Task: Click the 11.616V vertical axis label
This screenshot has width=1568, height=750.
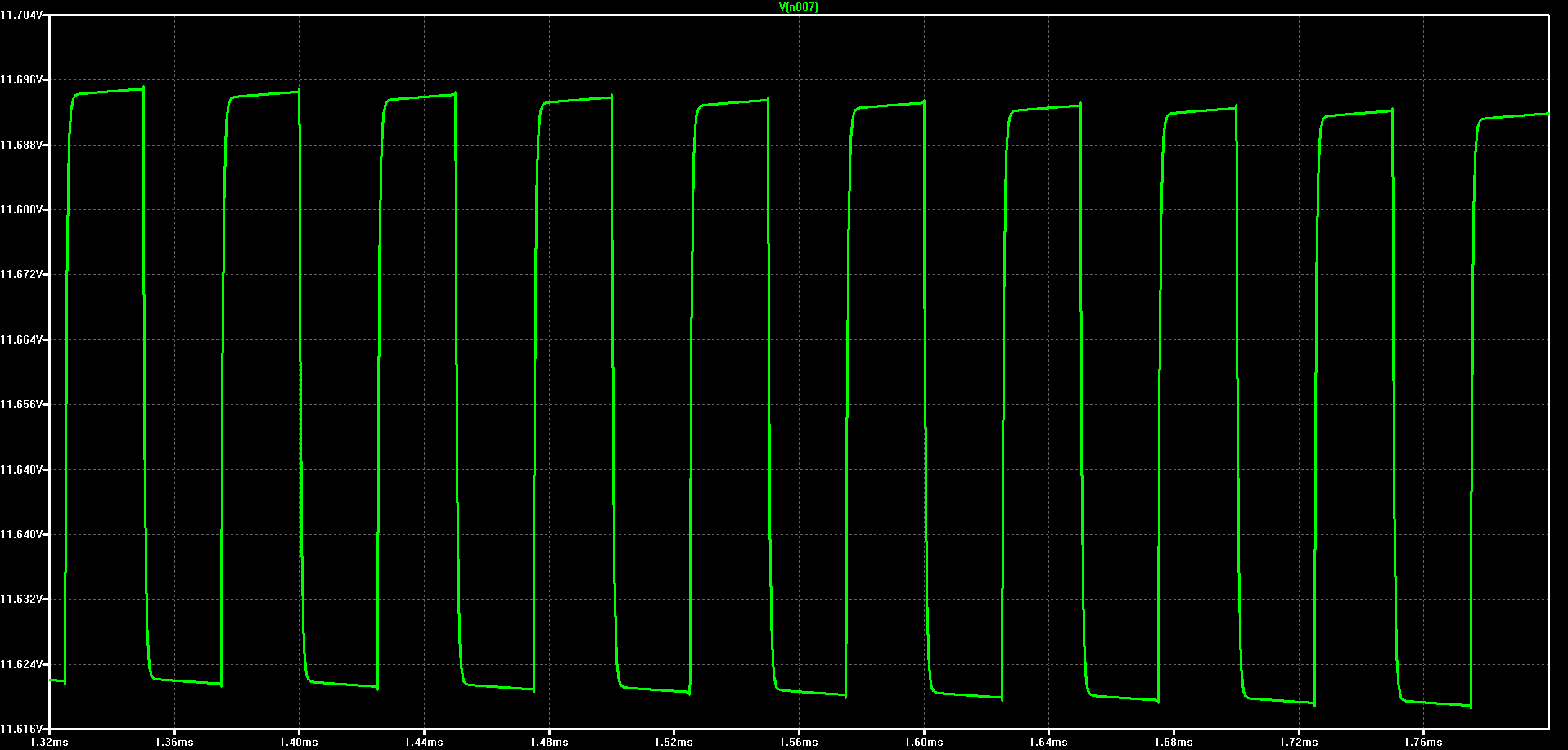Action: pyautogui.click(x=20, y=729)
